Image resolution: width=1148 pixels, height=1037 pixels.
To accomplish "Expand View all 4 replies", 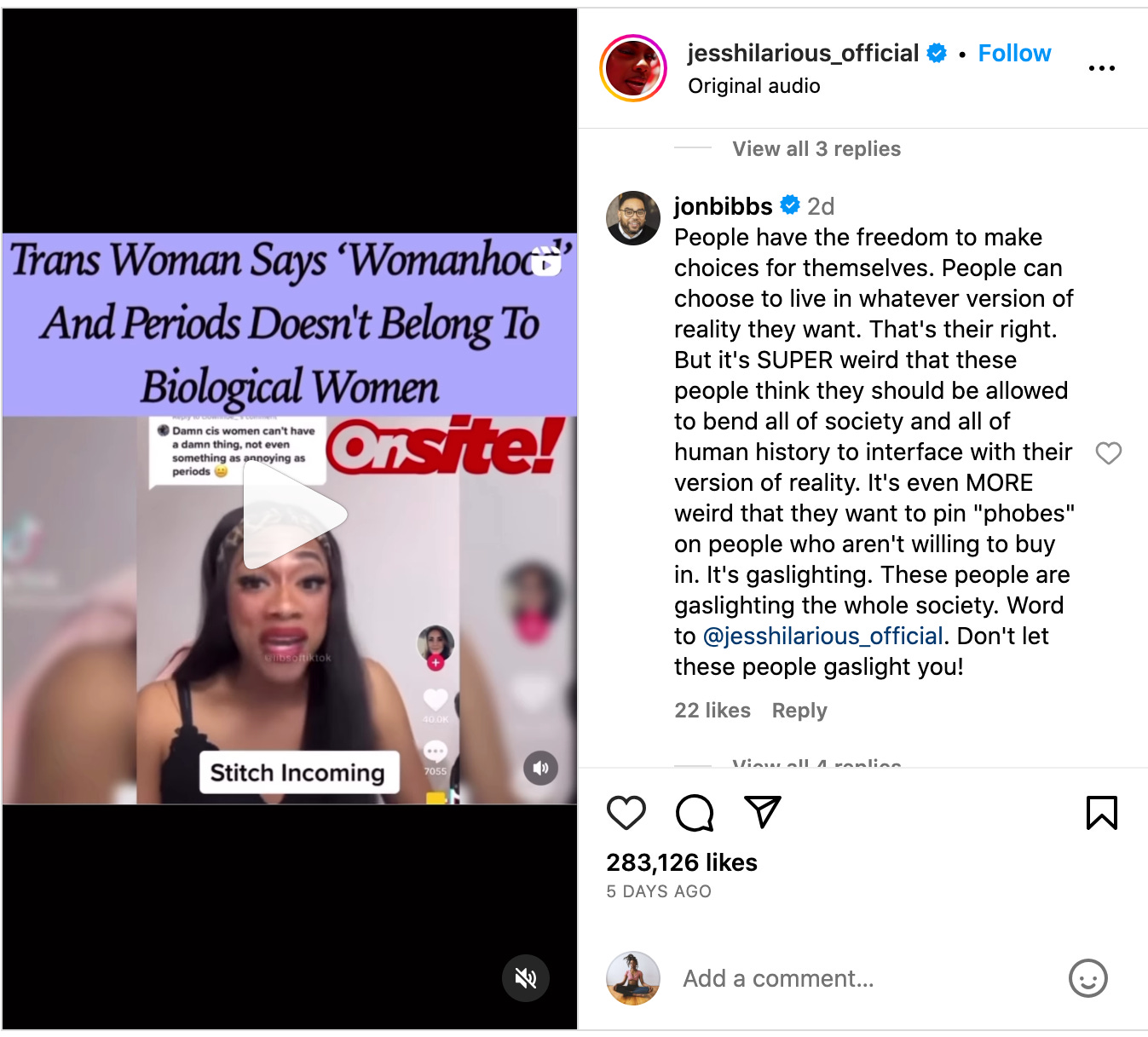I will click(x=816, y=762).
